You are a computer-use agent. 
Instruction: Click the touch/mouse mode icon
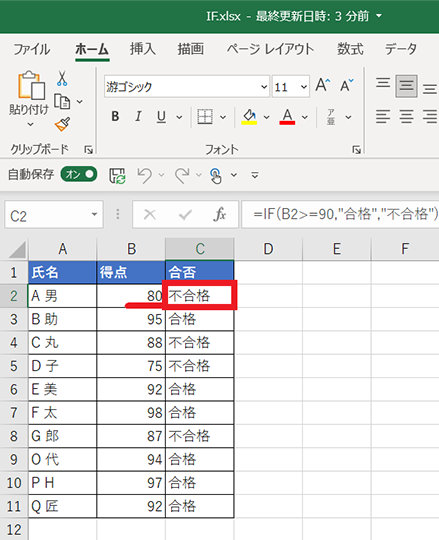pyautogui.click(x=216, y=176)
